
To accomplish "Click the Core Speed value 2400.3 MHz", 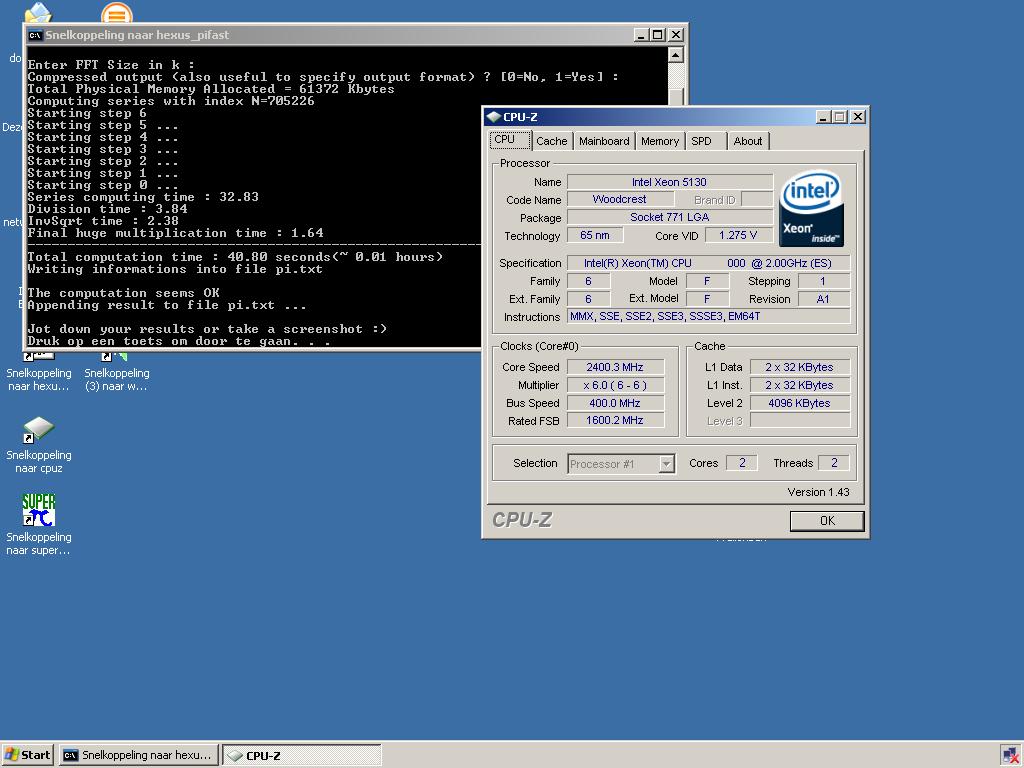I will 615,367.
